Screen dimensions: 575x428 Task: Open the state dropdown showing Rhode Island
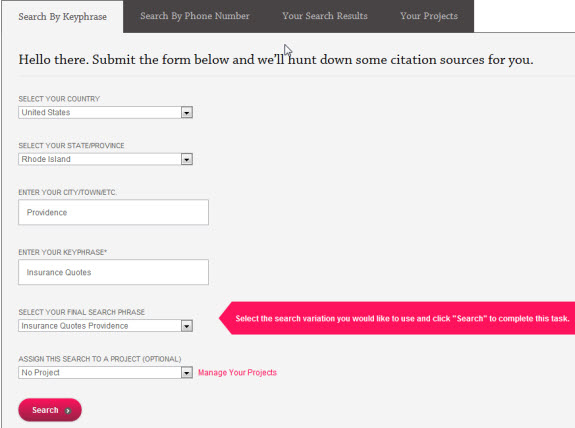(x=106, y=159)
